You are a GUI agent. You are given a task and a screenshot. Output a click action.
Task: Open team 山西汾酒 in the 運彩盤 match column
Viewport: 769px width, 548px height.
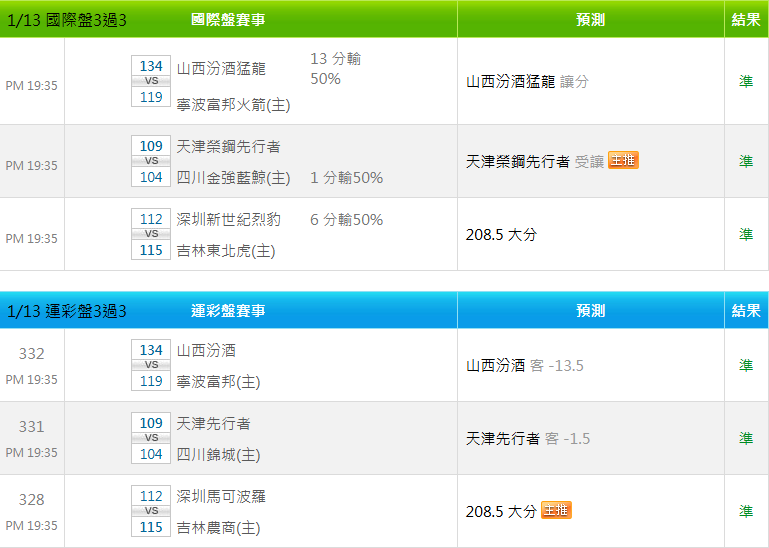[206, 350]
